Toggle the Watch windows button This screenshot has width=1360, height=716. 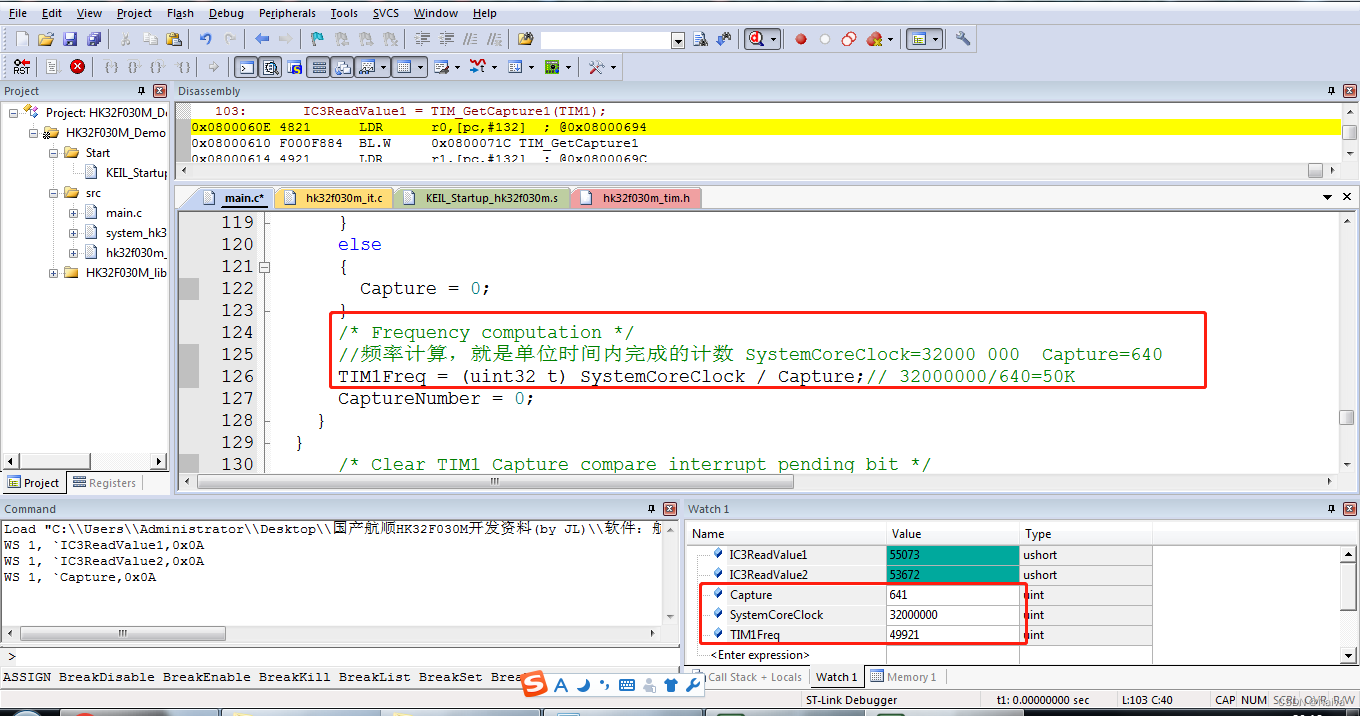[366, 67]
